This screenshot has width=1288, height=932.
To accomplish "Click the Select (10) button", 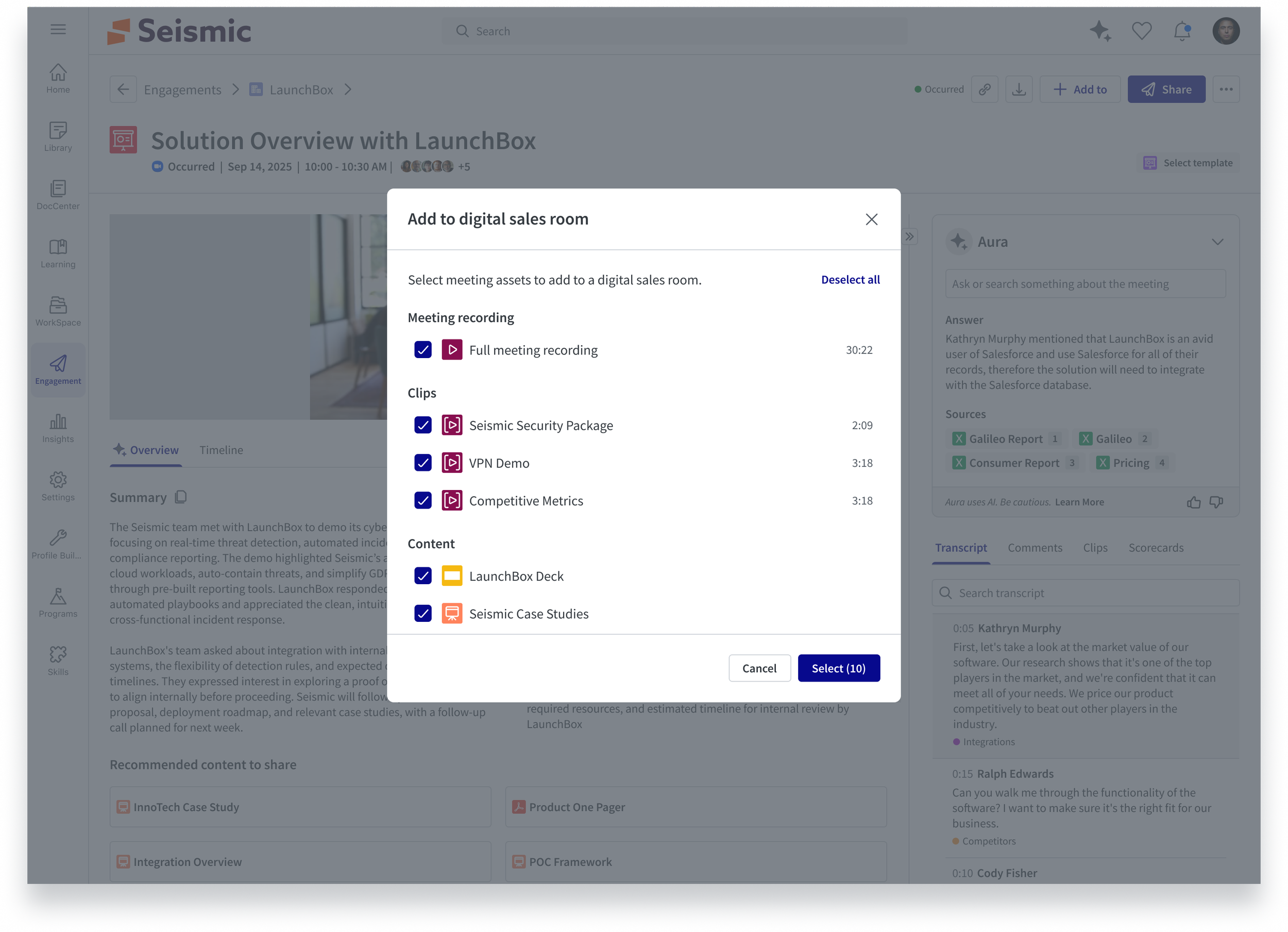I will (838, 668).
